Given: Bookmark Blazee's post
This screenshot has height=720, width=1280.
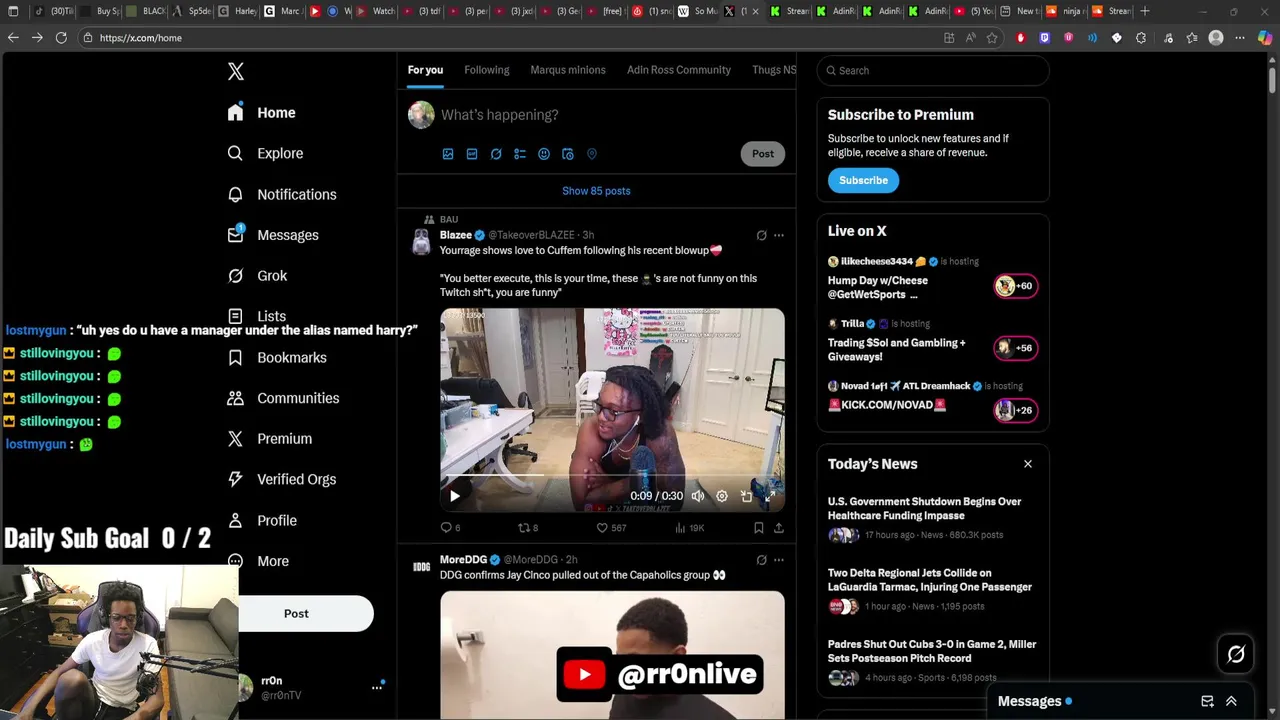Looking at the screenshot, I should (x=759, y=528).
